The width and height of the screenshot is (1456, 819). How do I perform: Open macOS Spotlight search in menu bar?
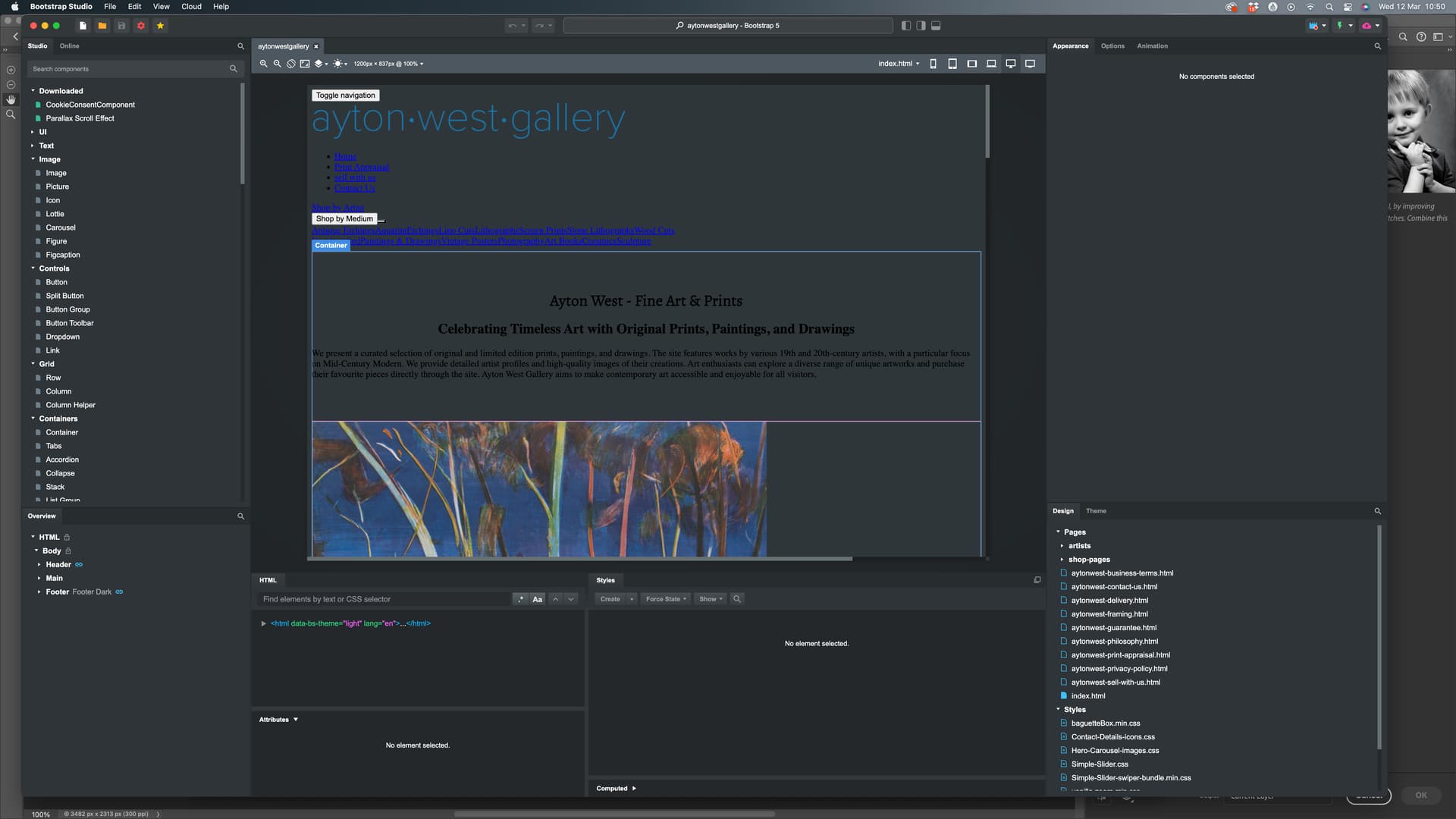click(x=1329, y=7)
